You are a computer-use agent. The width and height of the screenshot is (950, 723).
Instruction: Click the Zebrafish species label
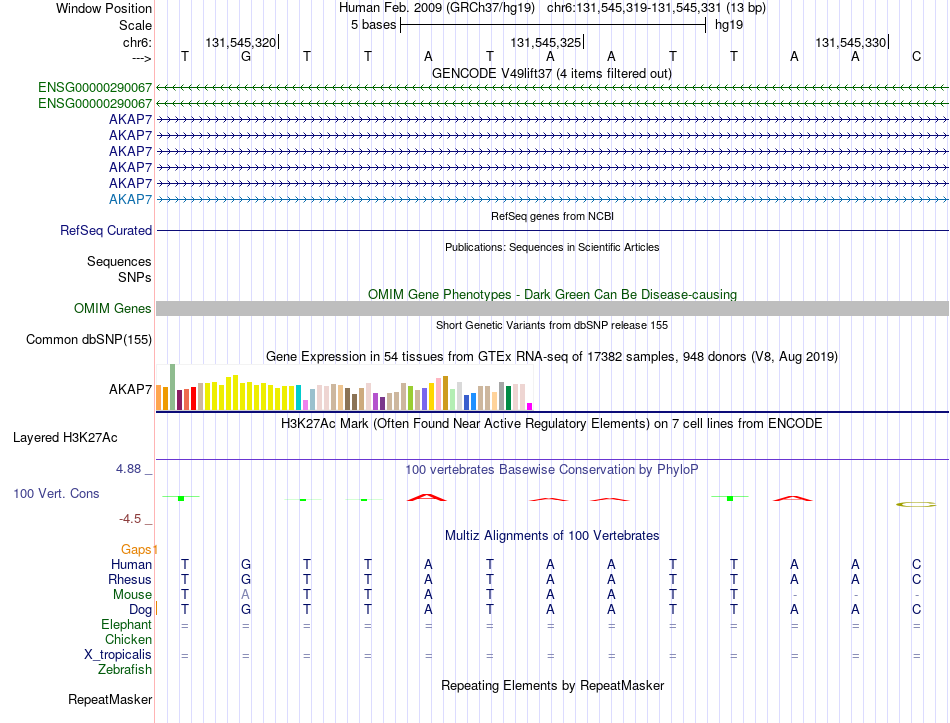[125, 670]
